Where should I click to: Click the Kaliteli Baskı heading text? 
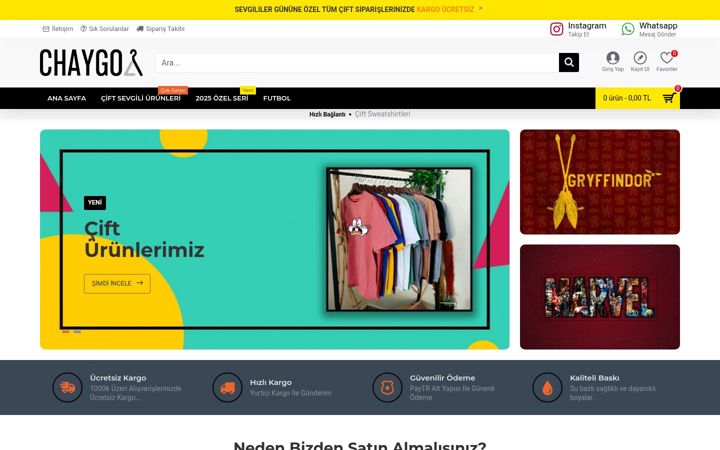click(594, 378)
